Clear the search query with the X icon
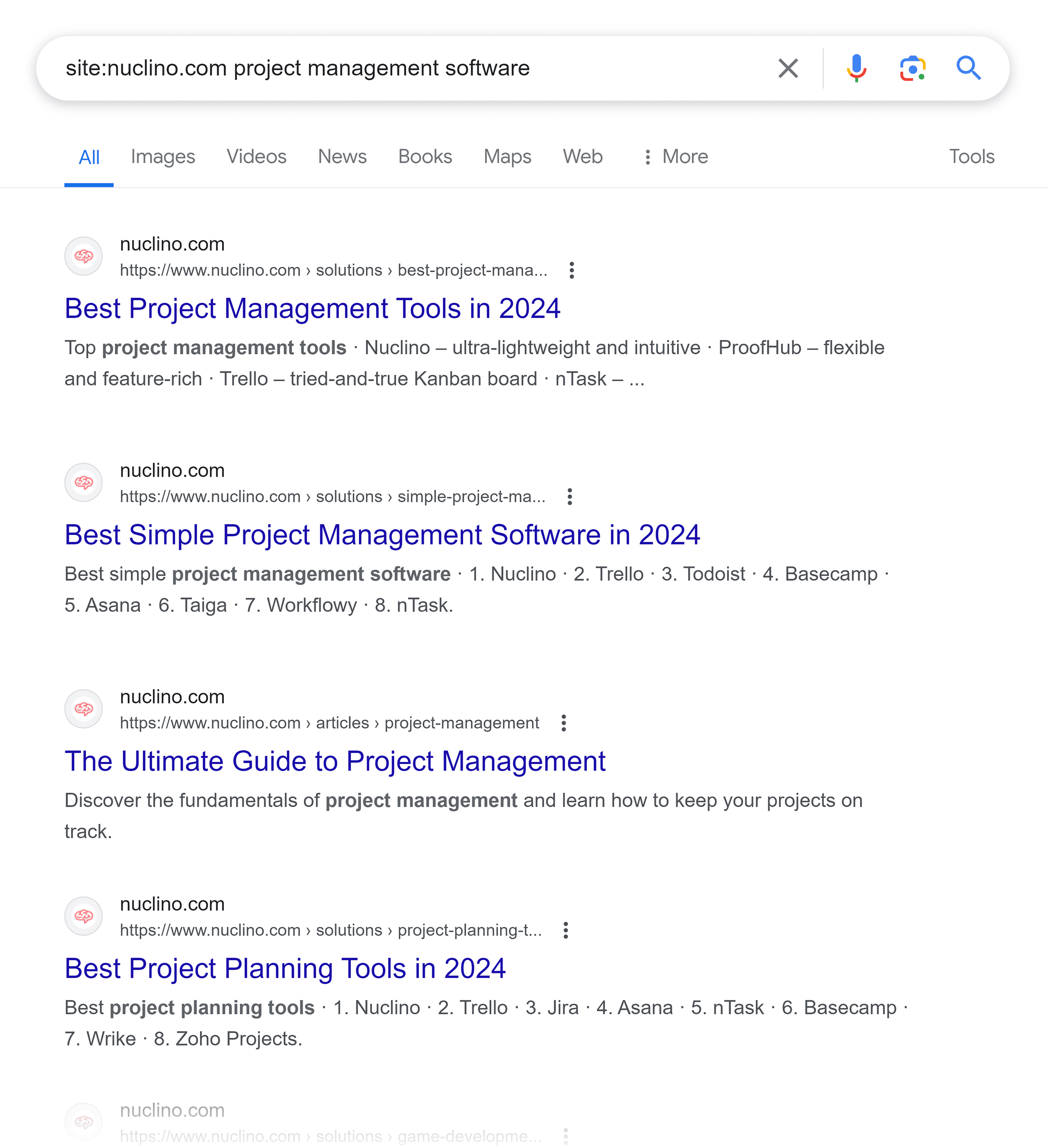1048x1148 pixels. [788, 68]
